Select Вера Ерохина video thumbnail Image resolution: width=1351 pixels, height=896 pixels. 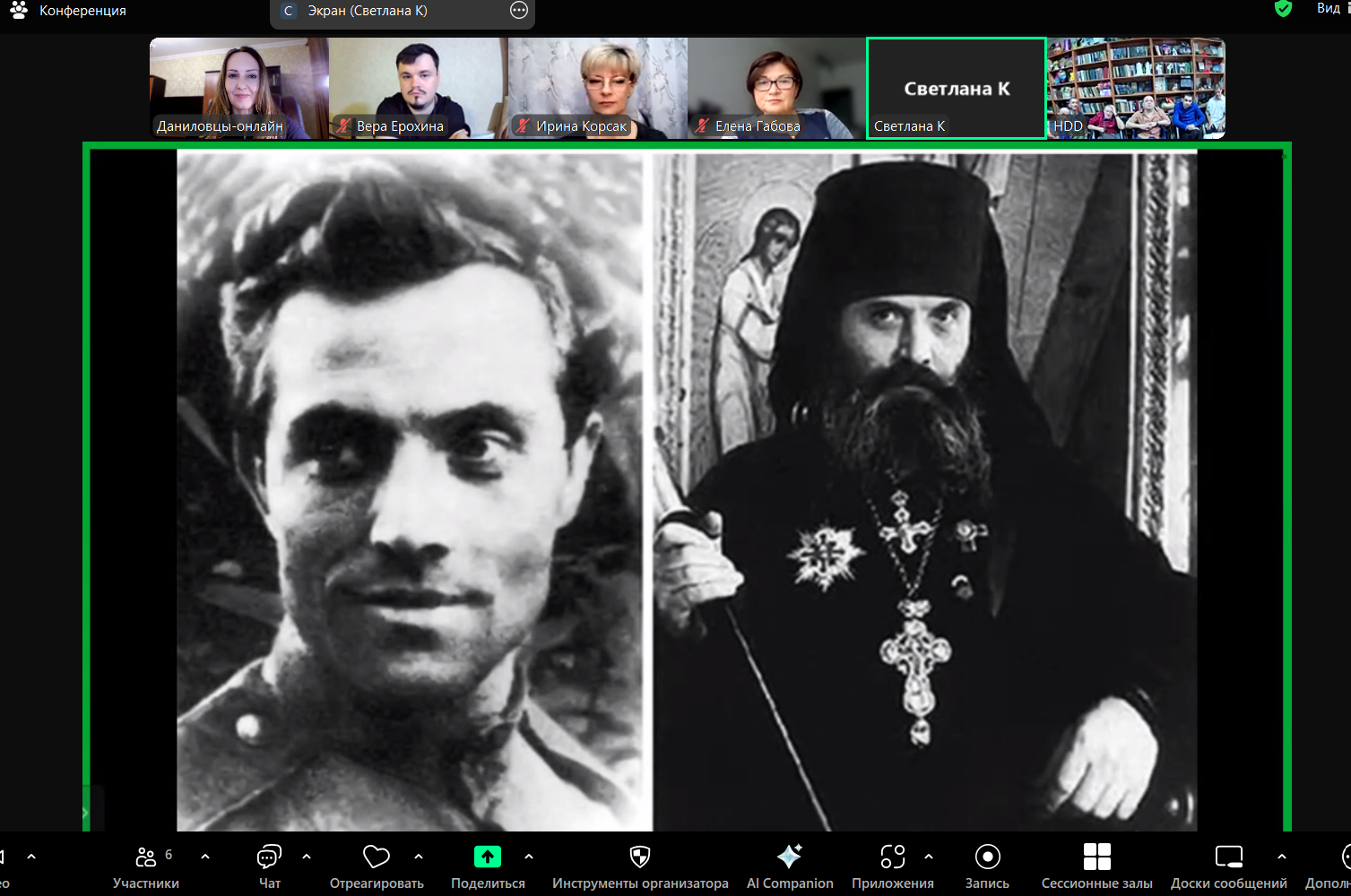[x=418, y=87]
